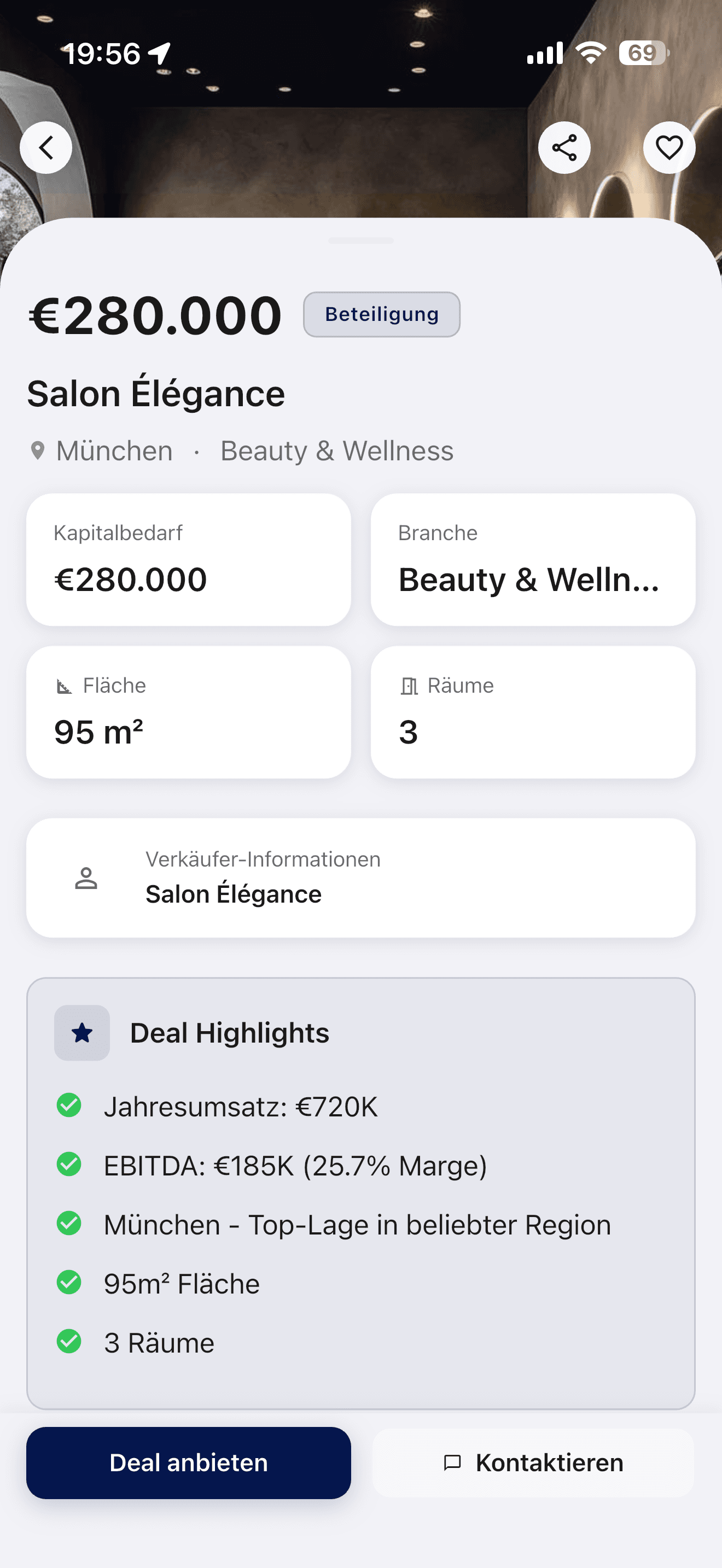
Task: Tap the Fläche area ruler icon
Action: 64,687
